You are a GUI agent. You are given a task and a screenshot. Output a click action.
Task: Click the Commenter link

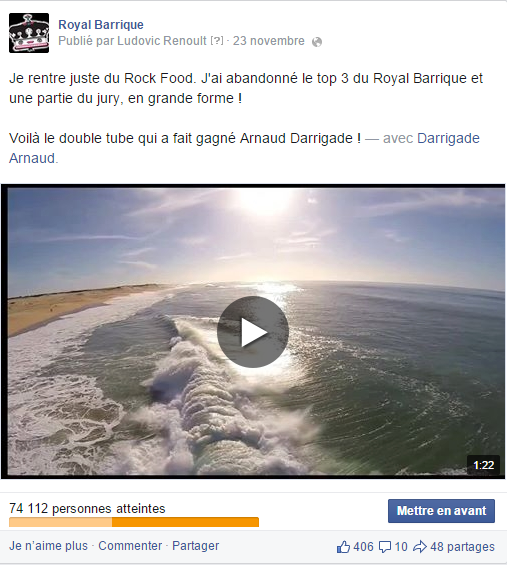(x=130, y=546)
